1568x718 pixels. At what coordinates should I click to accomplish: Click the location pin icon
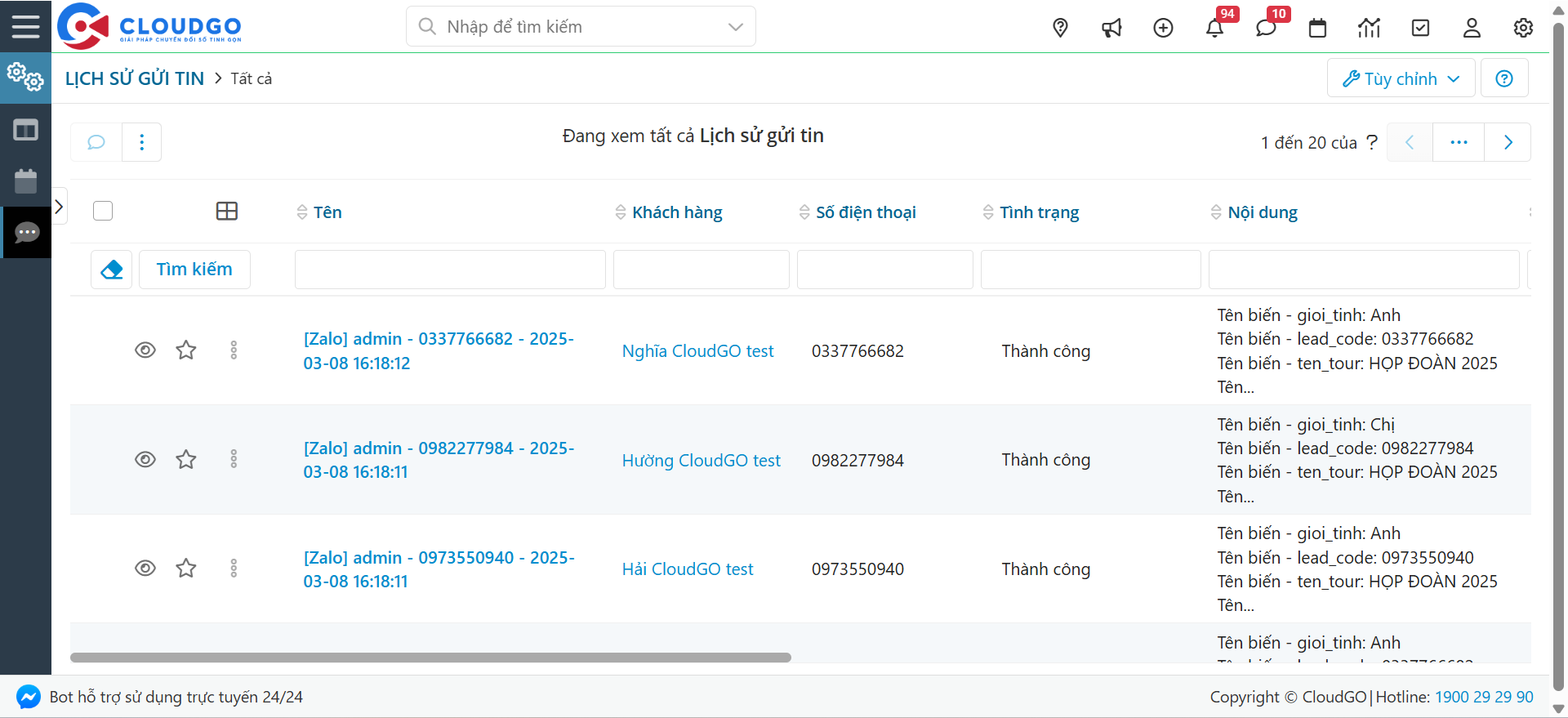(x=1060, y=28)
